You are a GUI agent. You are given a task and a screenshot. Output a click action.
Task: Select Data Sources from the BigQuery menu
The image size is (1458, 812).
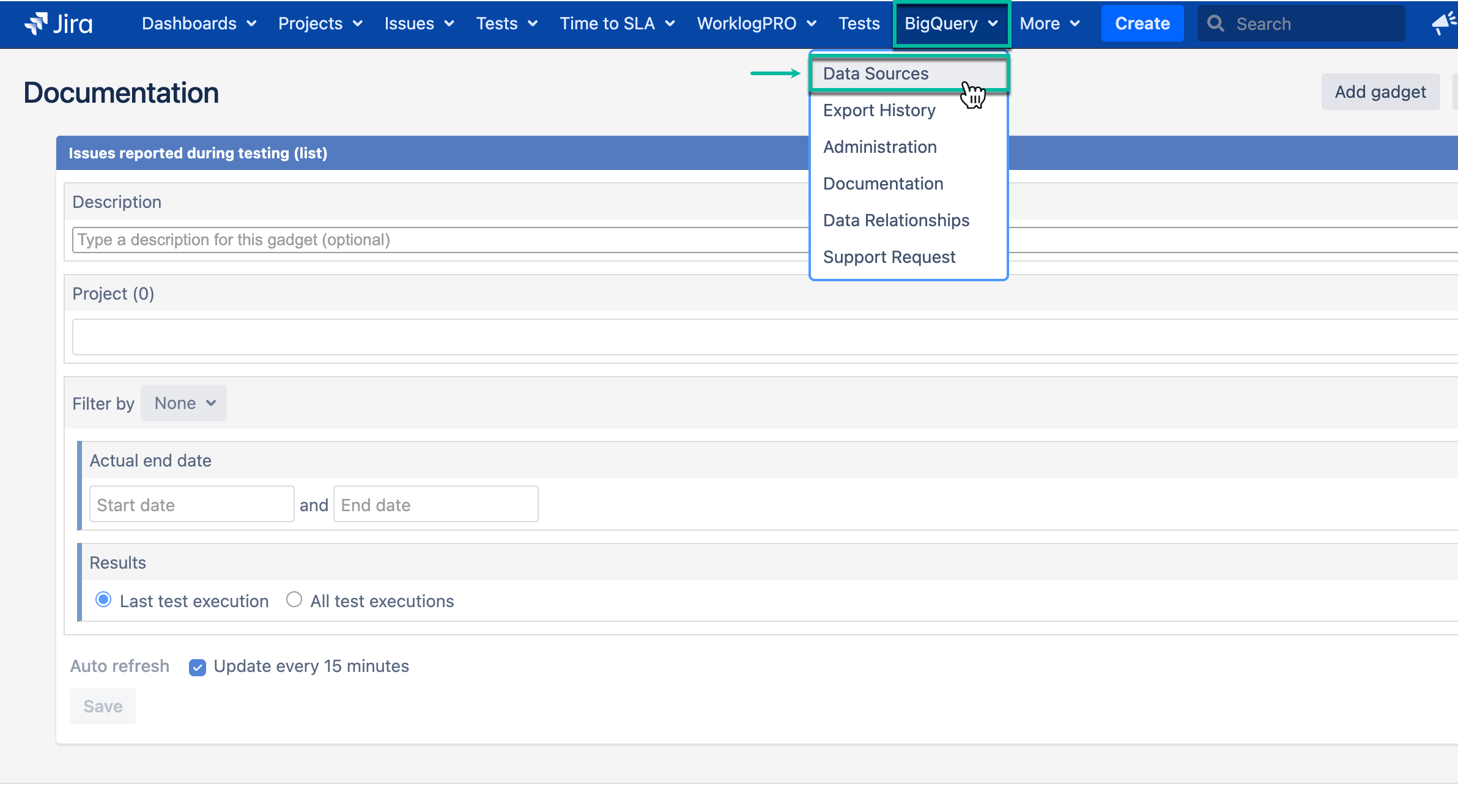coord(875,73)
